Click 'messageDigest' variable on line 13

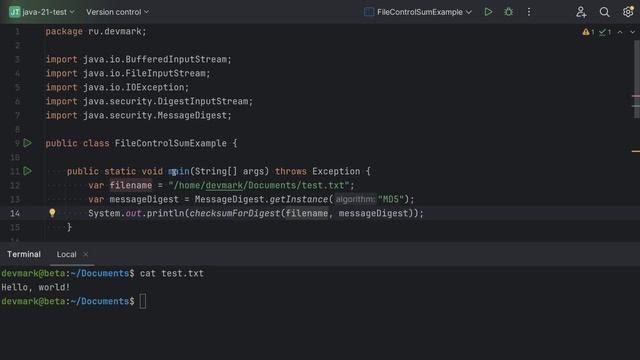[144, 199]
